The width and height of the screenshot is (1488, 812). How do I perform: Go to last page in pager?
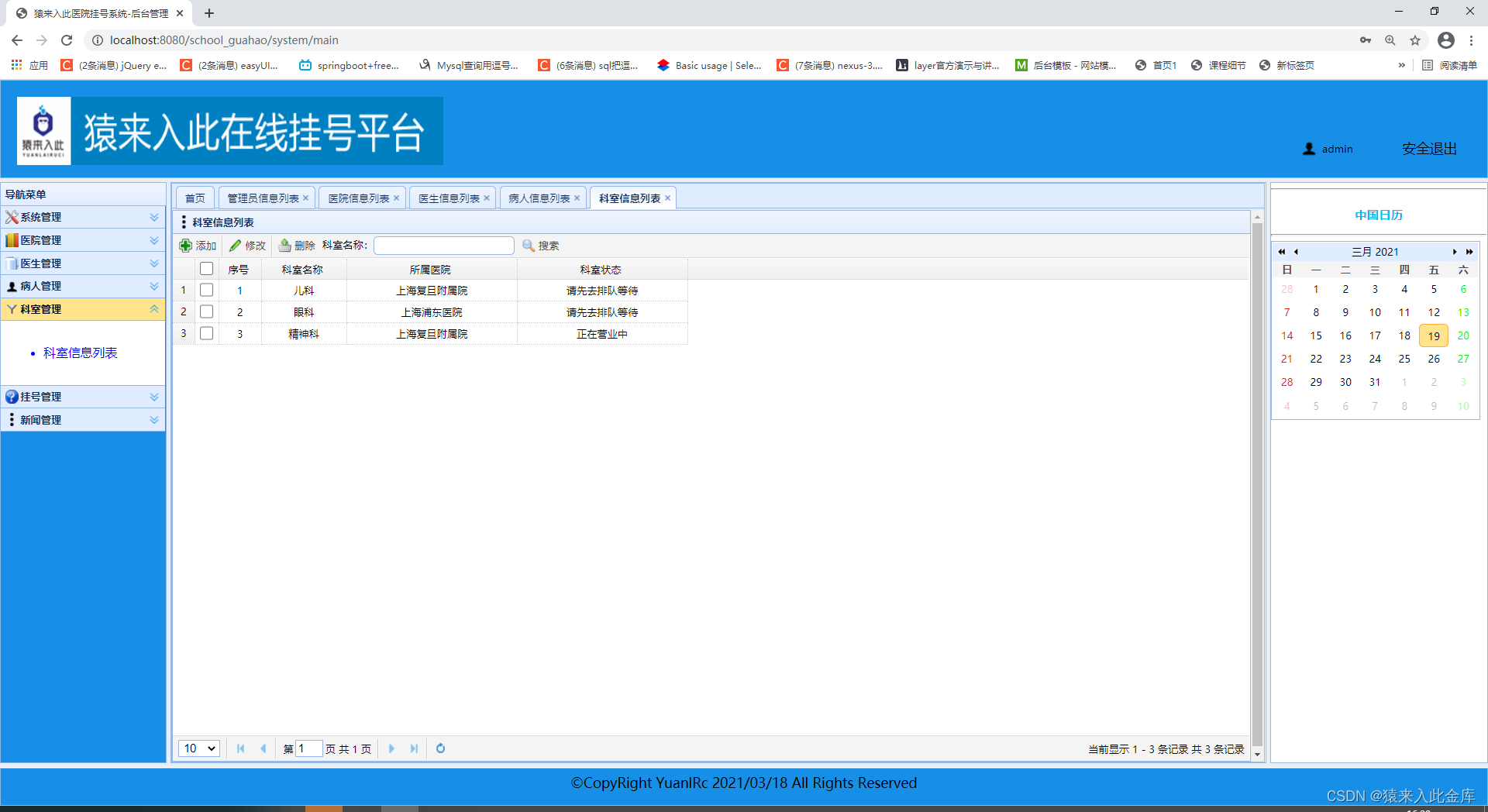tap(414, 748)
